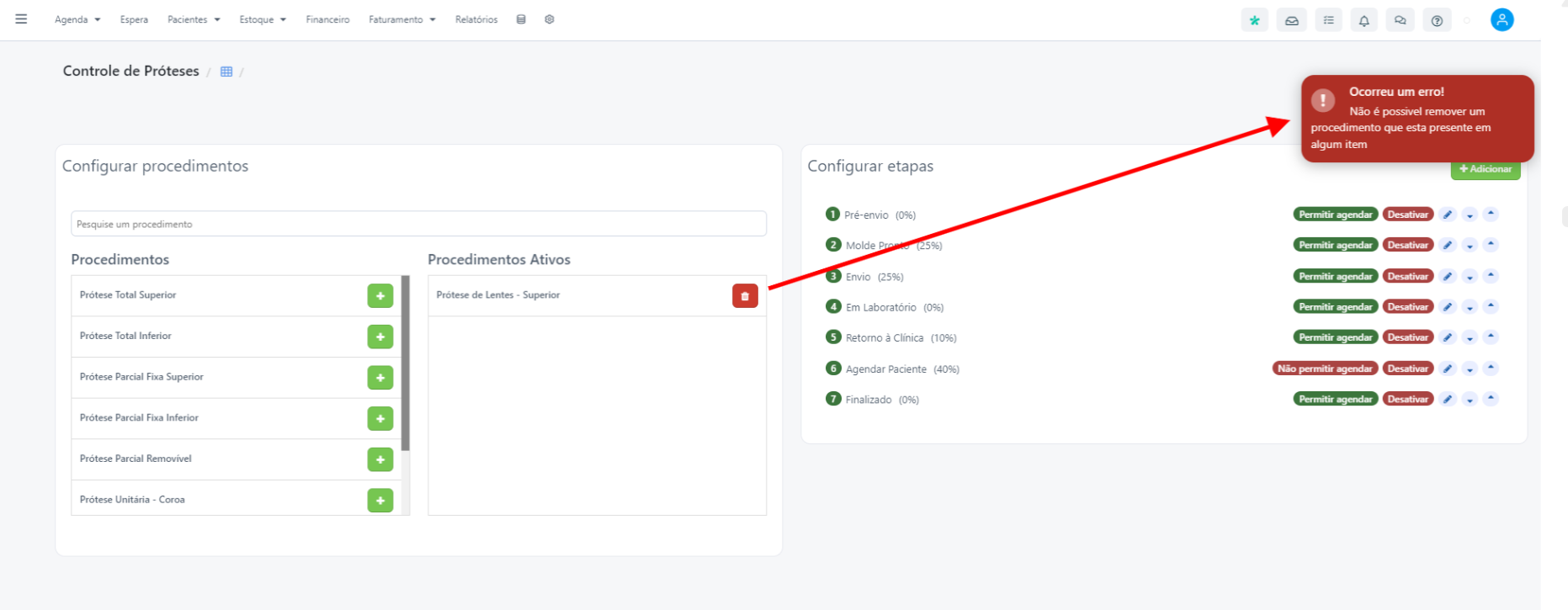Click the green asterisk icon in header
The image size is (1568, 610).
(1254, 20)
